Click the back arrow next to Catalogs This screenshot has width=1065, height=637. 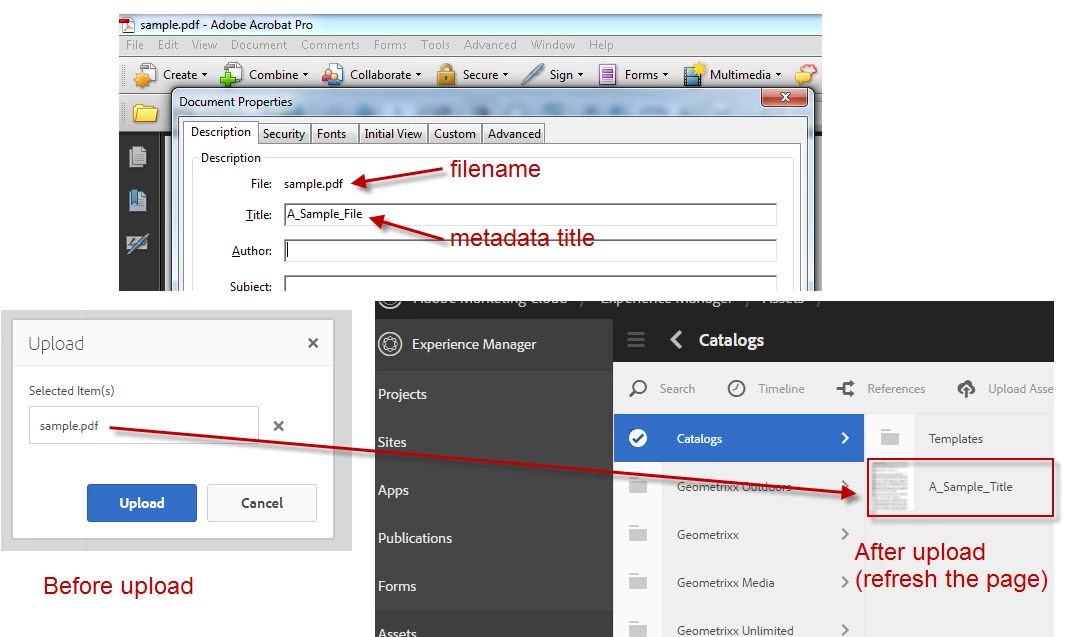pyautogui.click(x=676, y=340)
